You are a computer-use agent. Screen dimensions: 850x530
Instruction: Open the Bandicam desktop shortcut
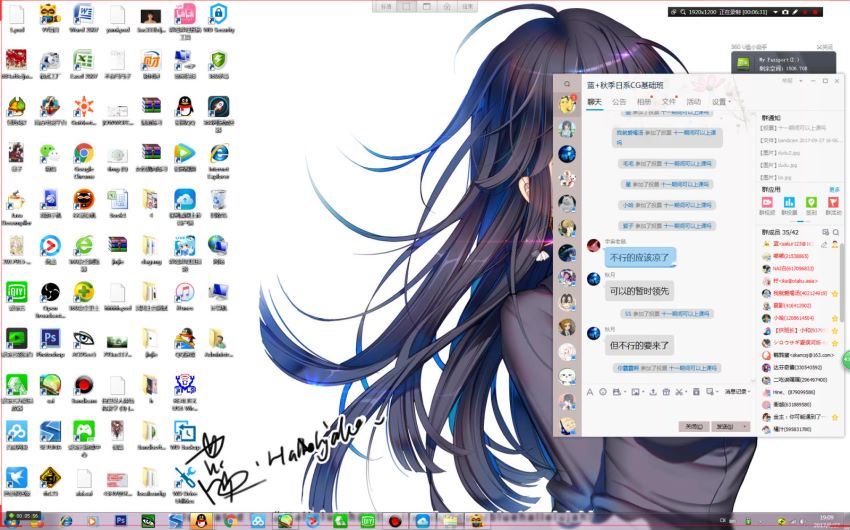click(x=83, y=389)
